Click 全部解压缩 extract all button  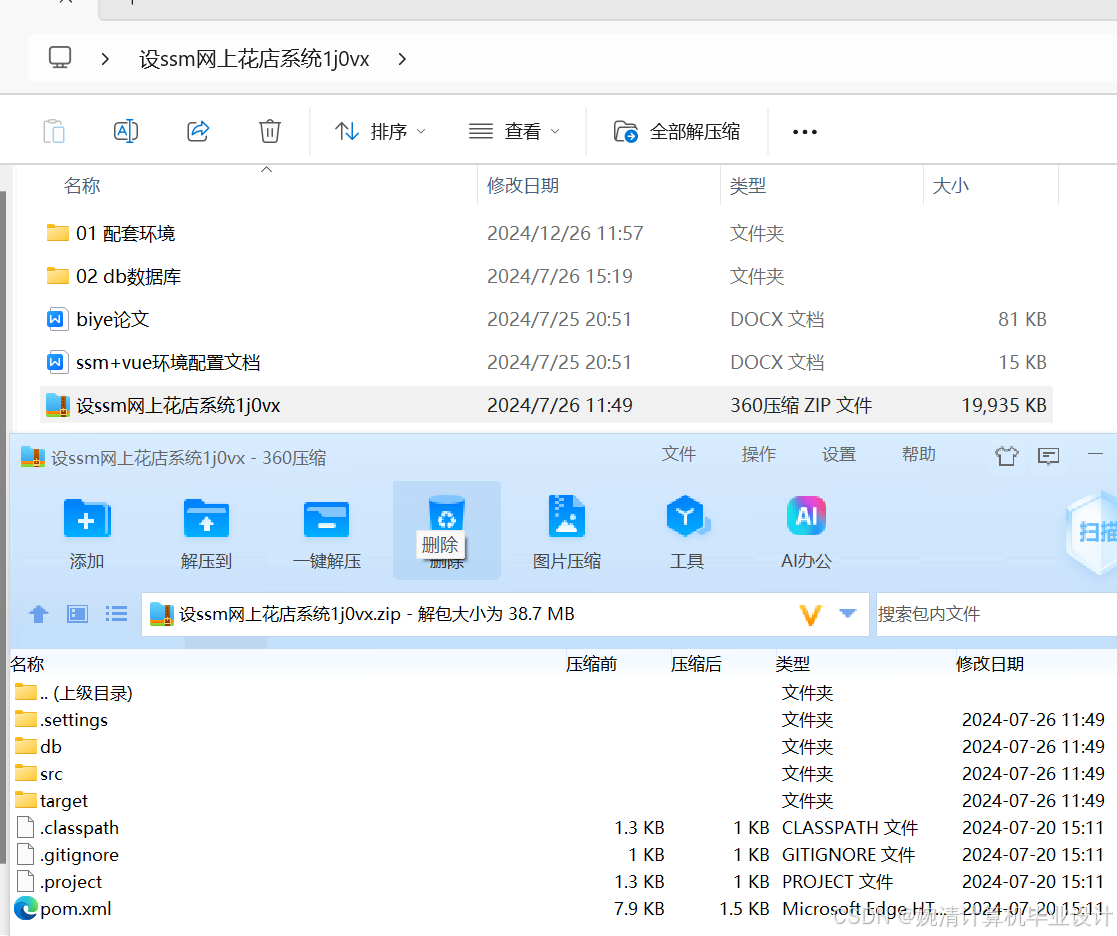coord(677,131)
